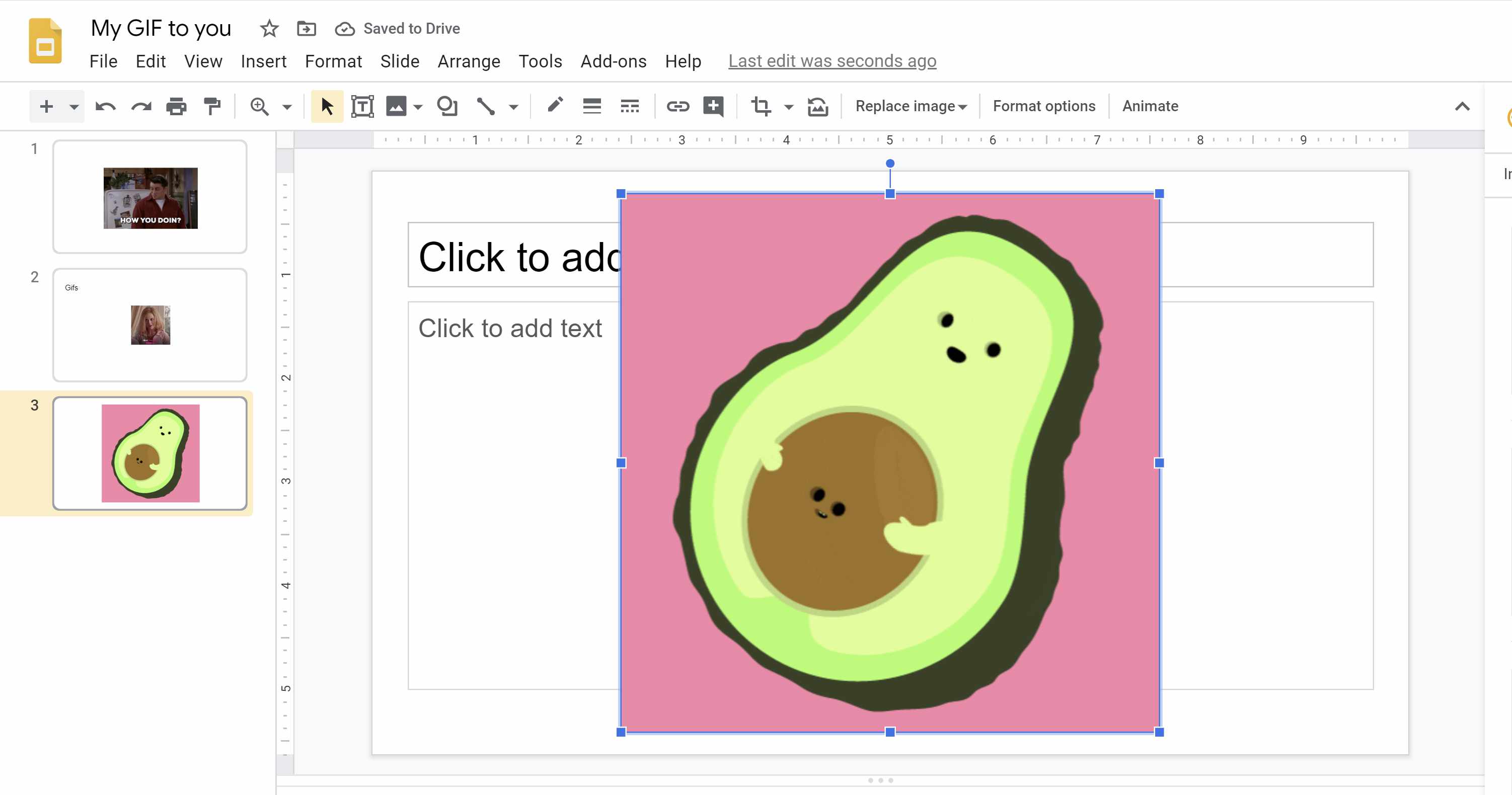
Task: Select the line tool icon
Action: [x=485, y=106]
